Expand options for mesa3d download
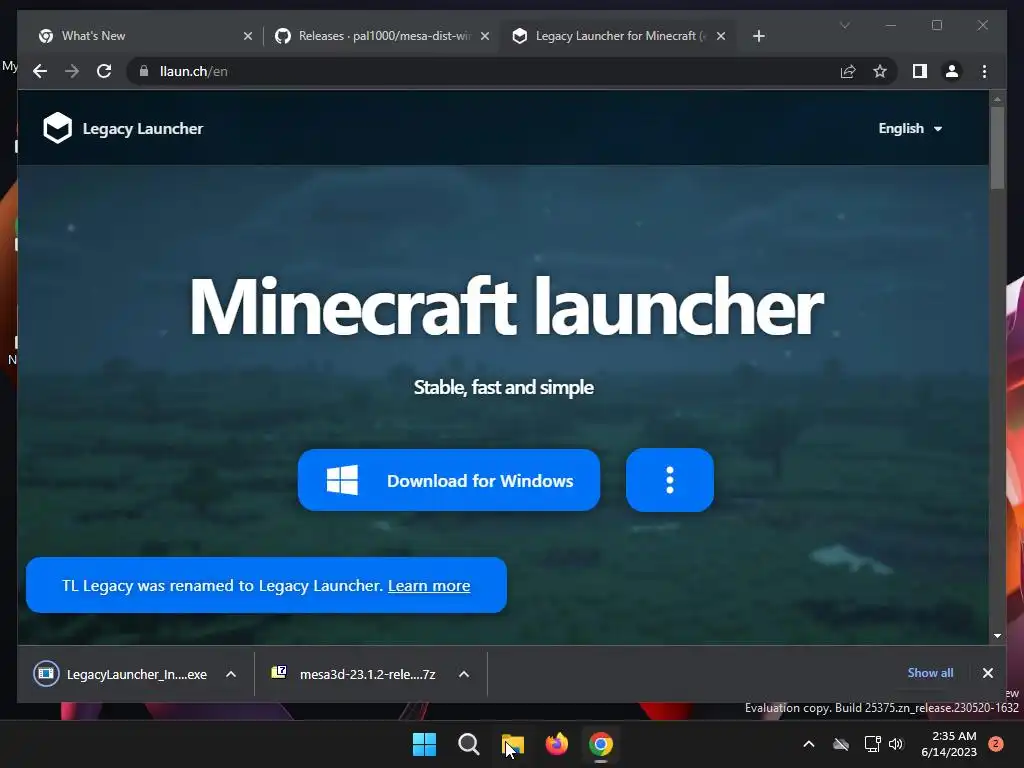This screenshot has width=1024, height=768. [464, 674]
